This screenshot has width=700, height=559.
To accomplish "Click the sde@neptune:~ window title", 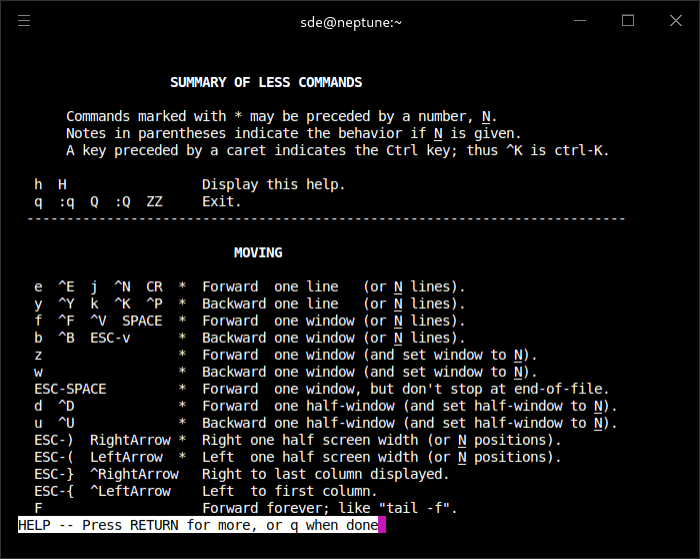I will point(351,22).
